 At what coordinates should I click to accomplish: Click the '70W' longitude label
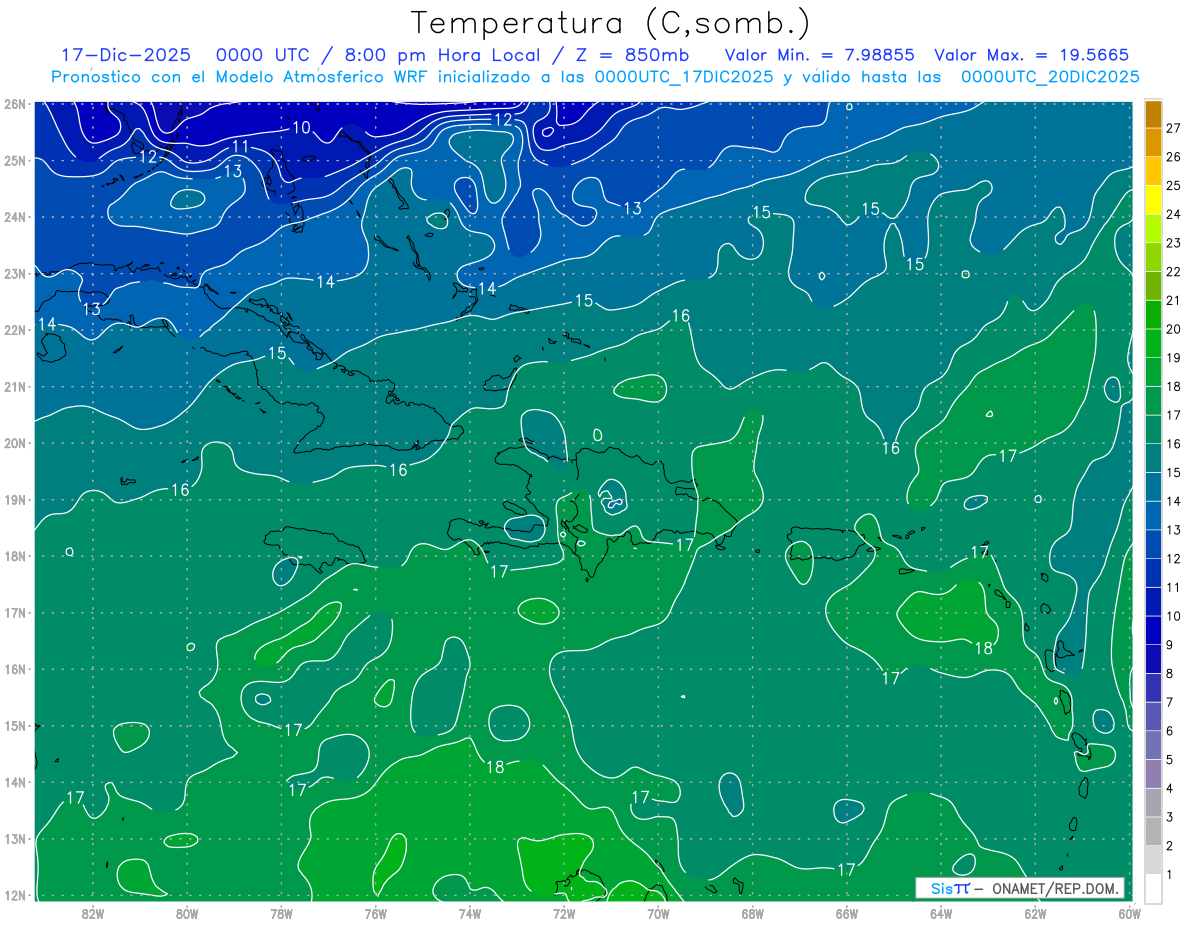[658, 913]
